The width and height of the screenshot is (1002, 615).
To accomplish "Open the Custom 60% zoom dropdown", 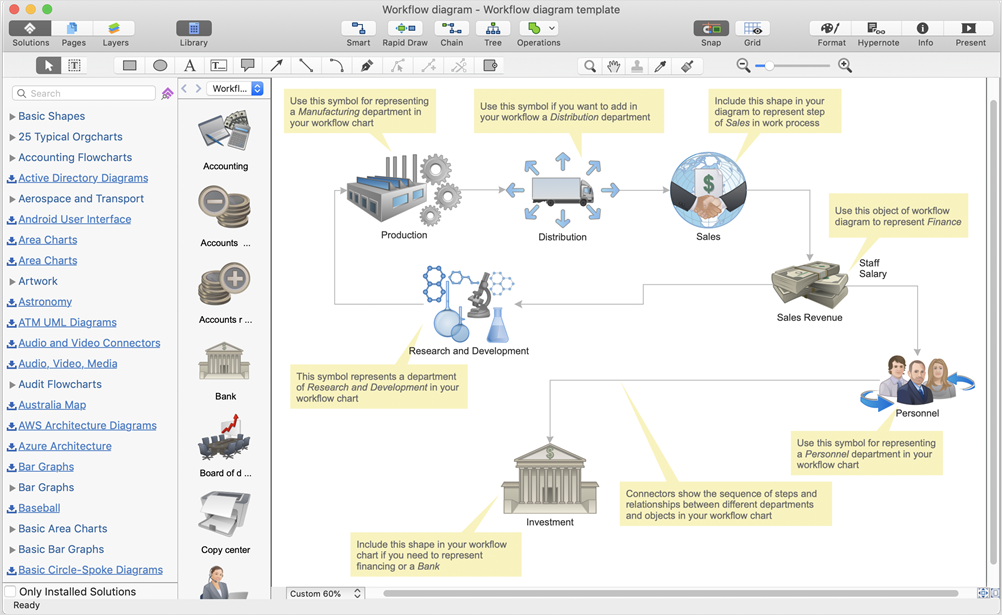I will point(325,593).
